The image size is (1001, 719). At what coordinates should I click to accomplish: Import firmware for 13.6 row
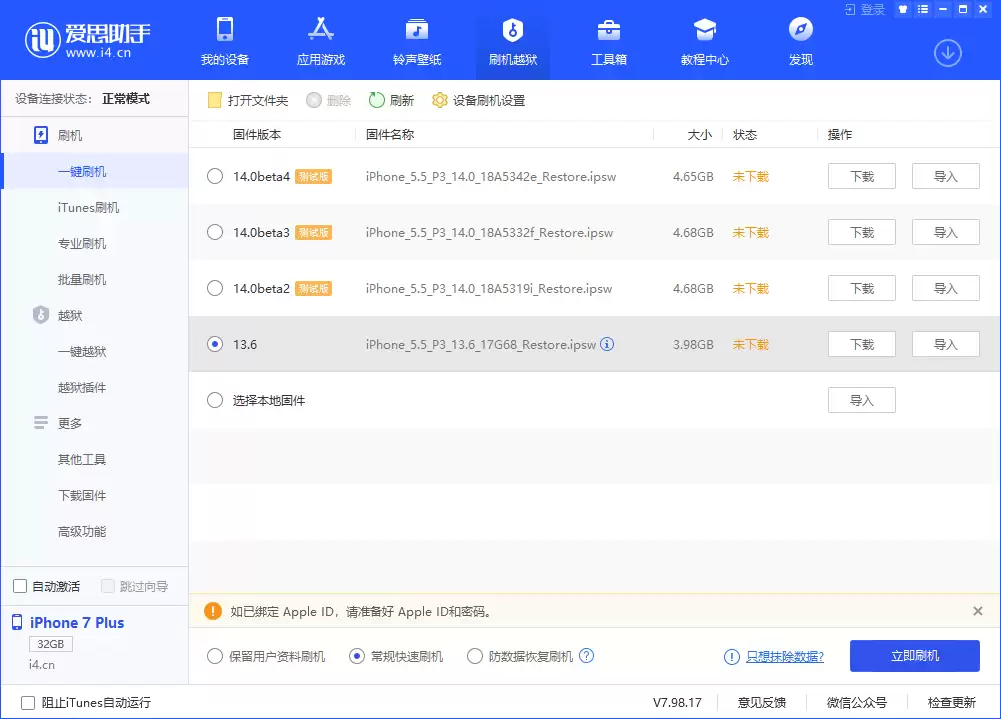(x=945, y=344)
